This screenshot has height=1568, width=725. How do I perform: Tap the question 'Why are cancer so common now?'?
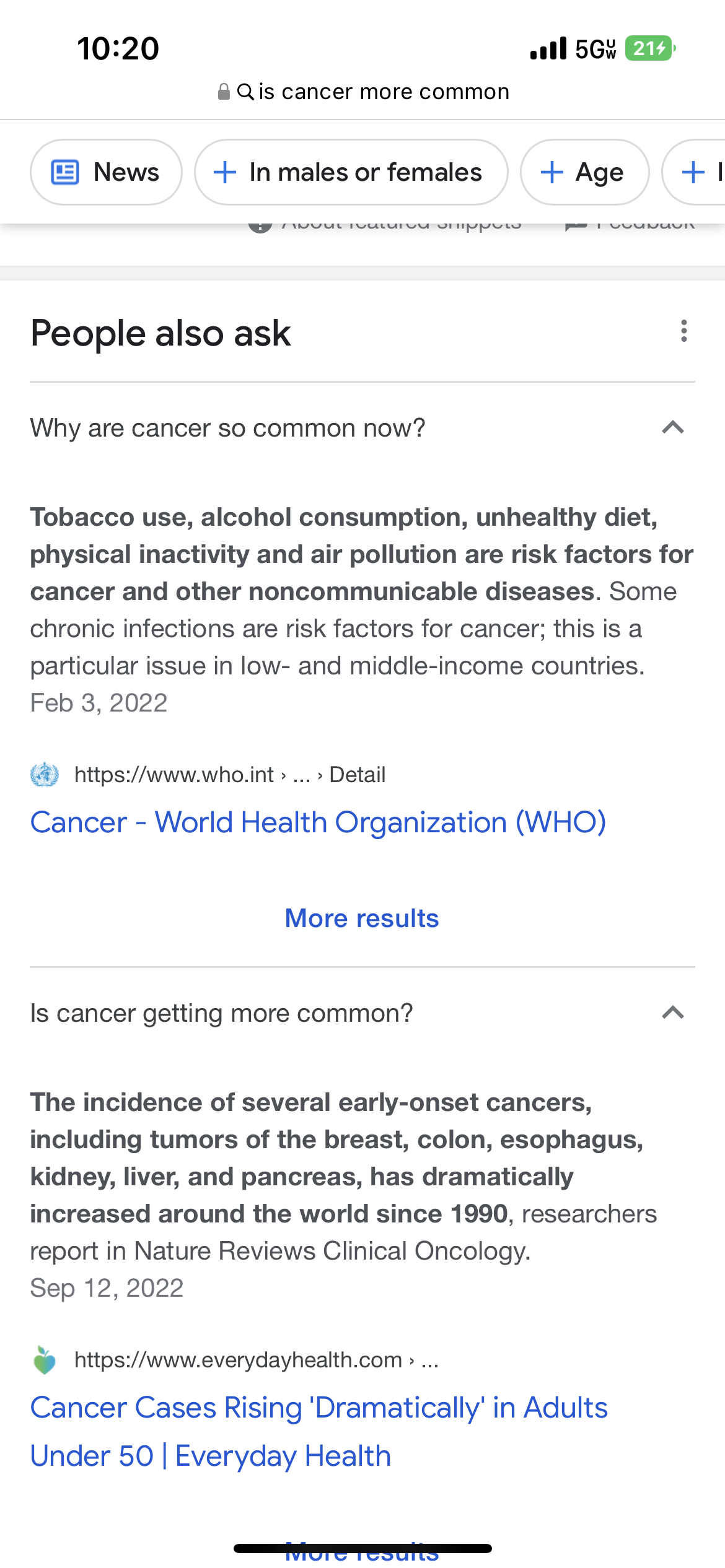coord(227,428)
